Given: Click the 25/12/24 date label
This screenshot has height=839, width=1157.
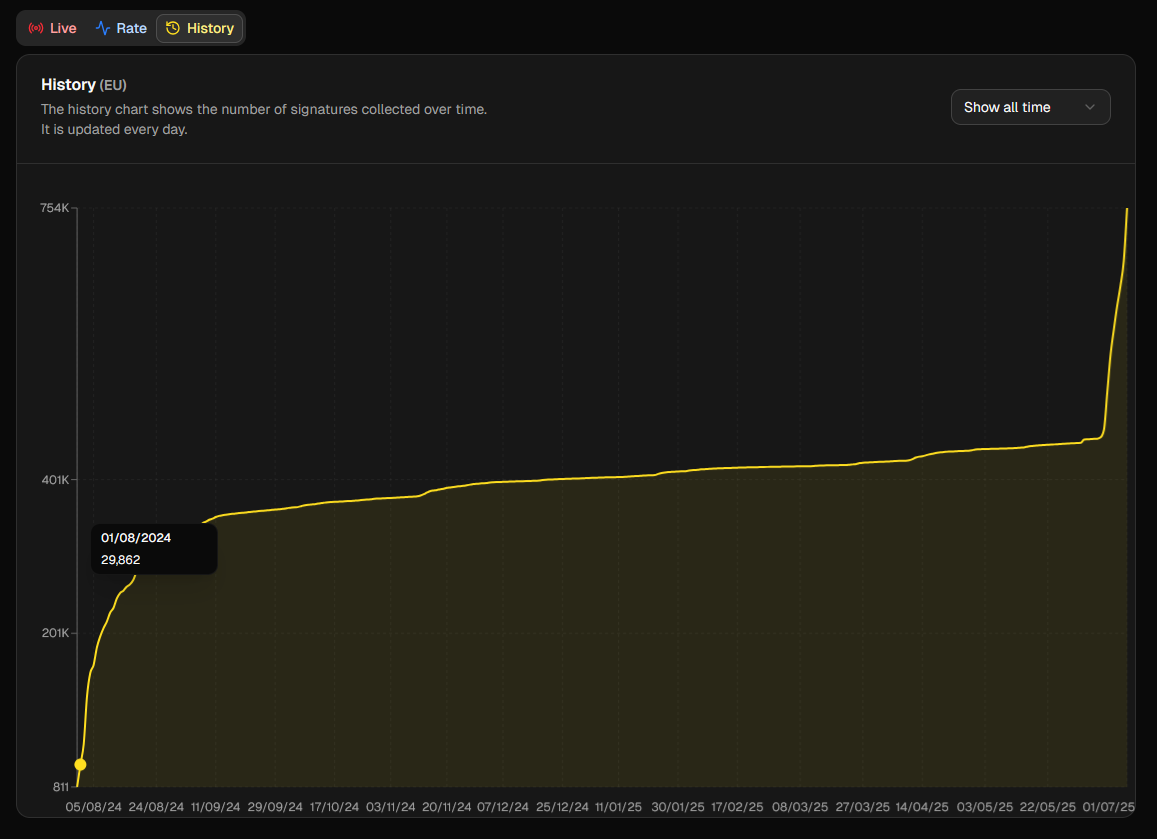Looking at the screenshot, I should point(562,807).
